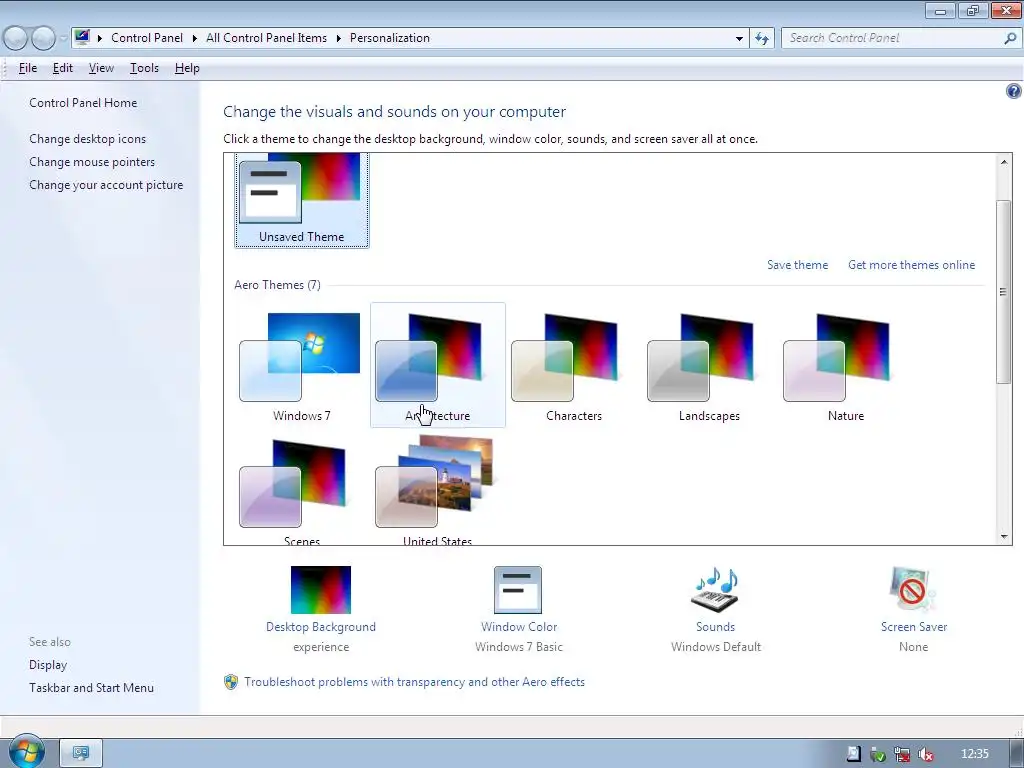Click the Personalization taskbar button

click(x=81, y=753)
